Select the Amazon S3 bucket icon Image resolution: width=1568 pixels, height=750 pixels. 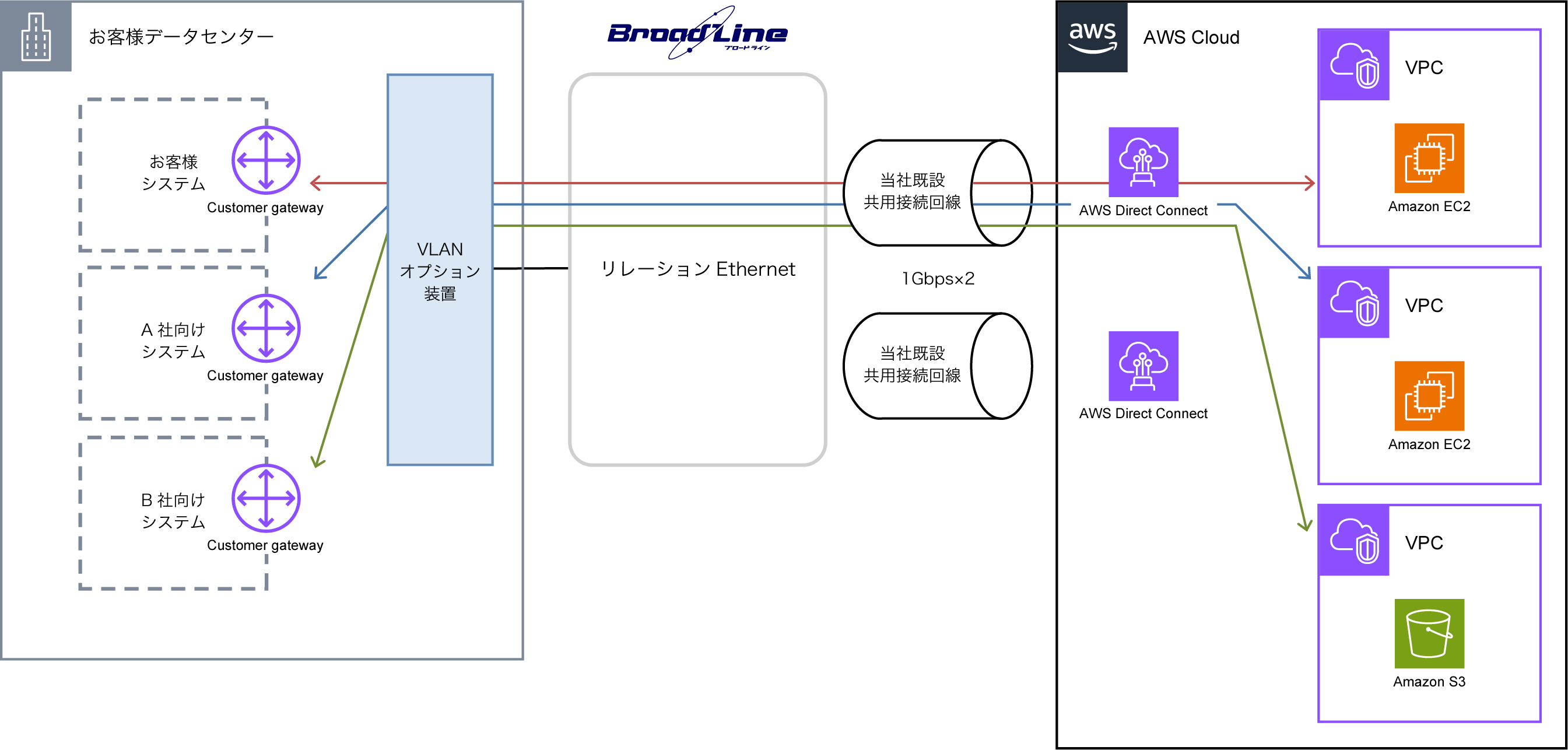click(x=1429, y=634)
